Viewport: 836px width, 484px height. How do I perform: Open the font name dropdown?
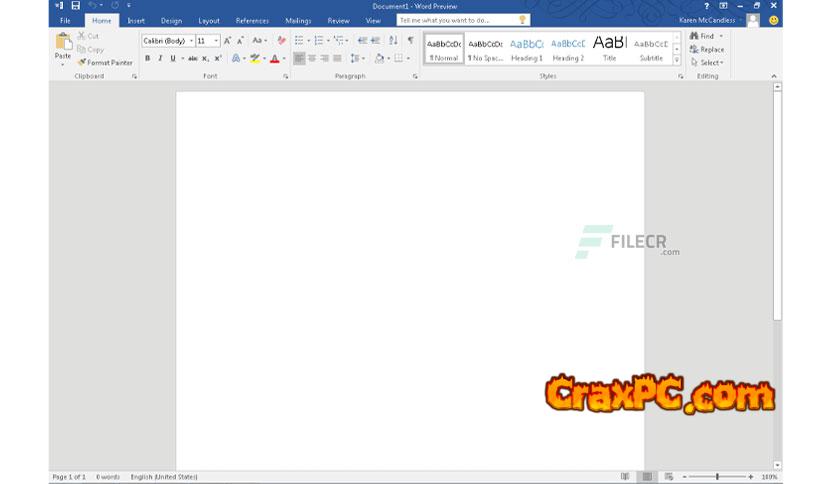tap(191, 41)
